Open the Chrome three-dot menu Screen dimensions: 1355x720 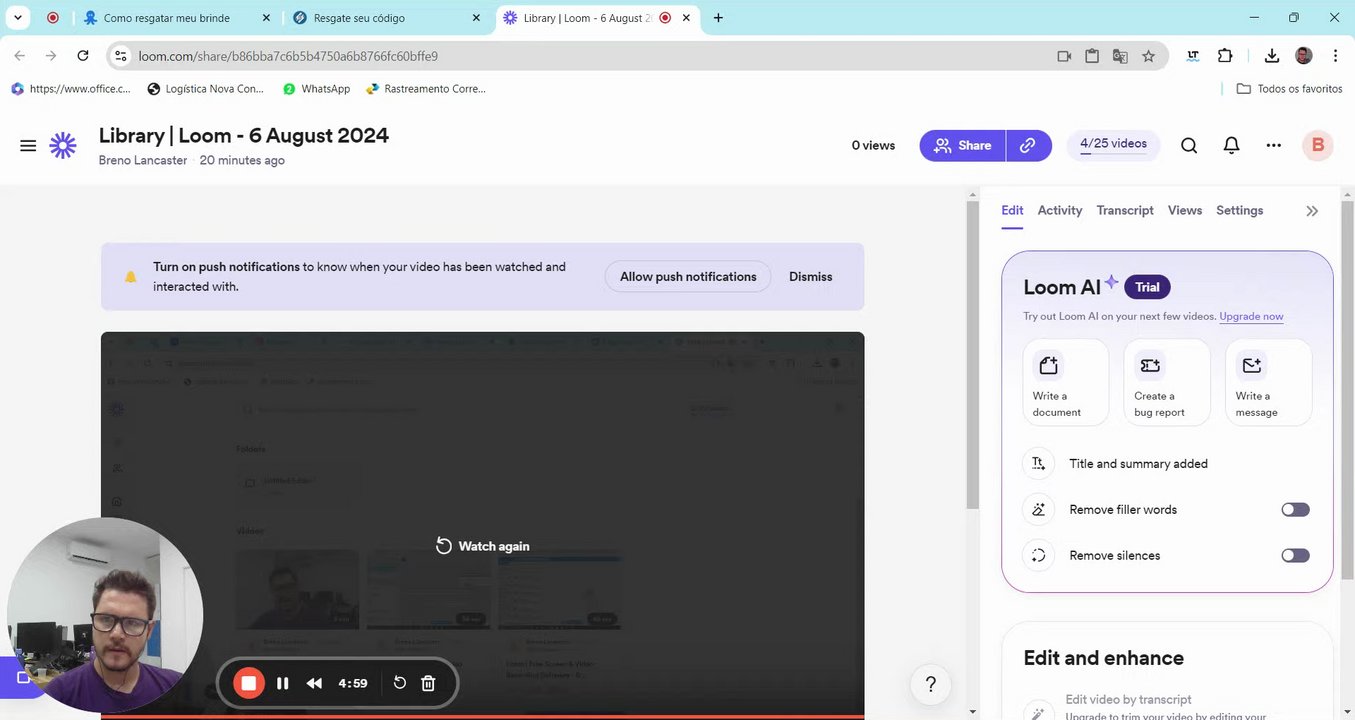1335,56
